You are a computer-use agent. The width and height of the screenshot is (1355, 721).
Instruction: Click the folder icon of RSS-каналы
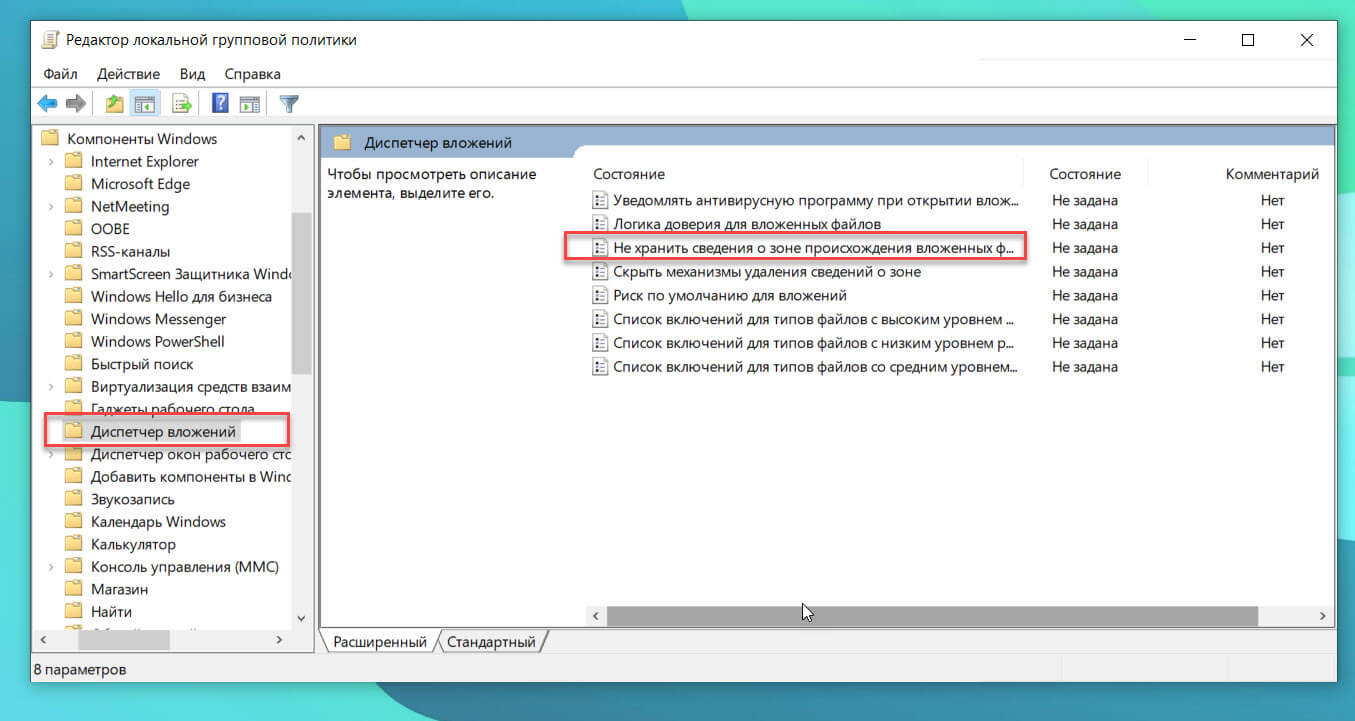point(73,251)
